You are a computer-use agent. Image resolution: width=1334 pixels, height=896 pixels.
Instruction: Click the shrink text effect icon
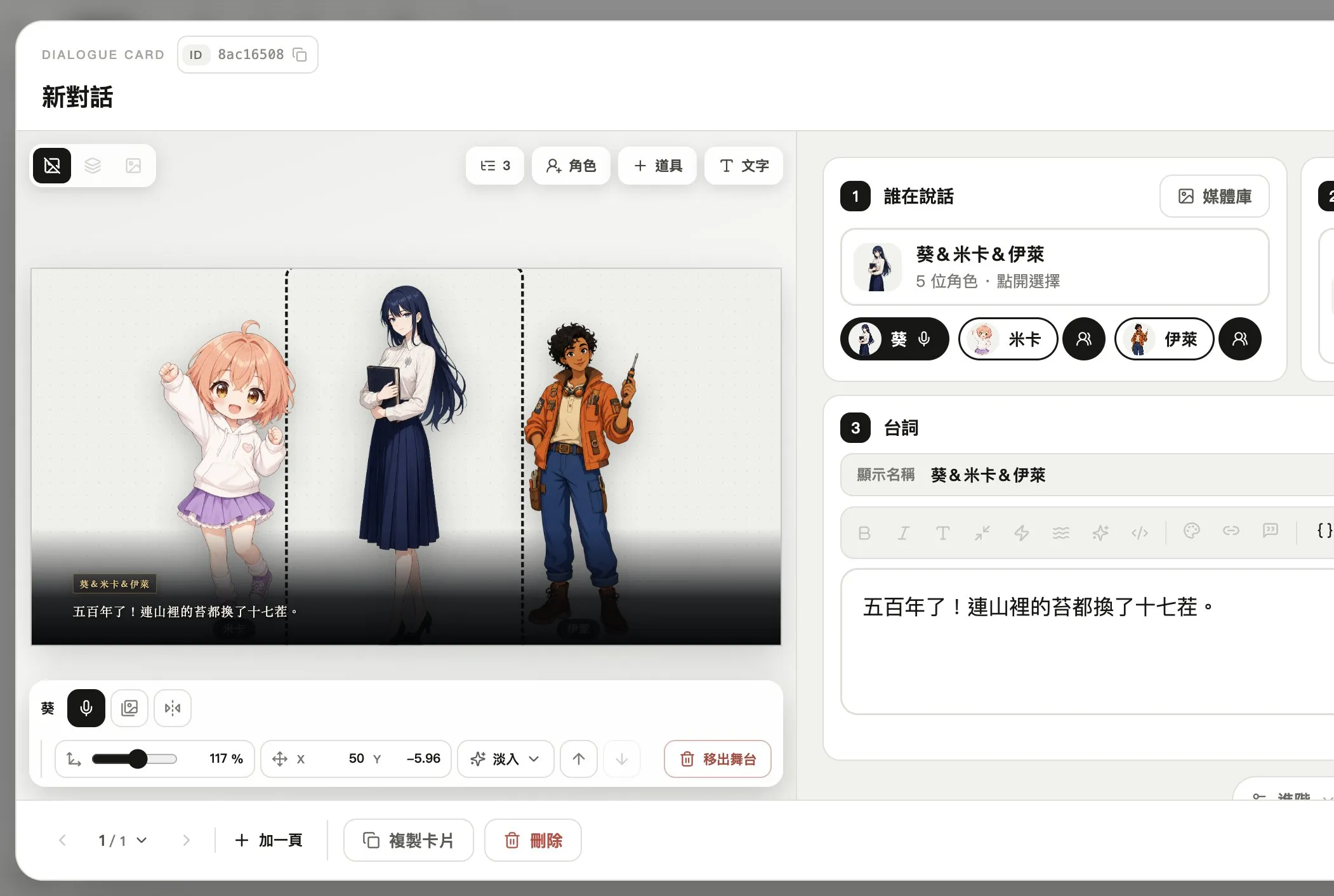pos(982,533)
